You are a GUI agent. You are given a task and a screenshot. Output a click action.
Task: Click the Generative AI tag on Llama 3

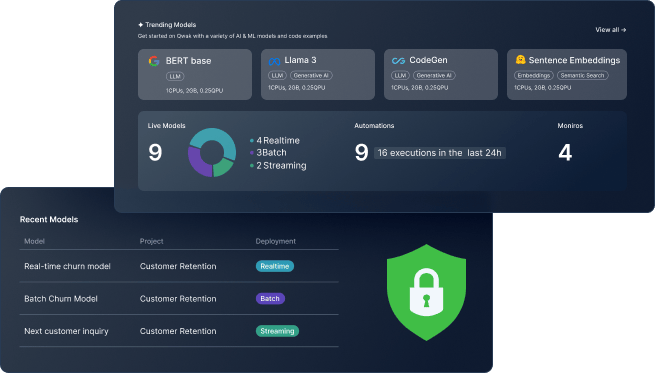coord(311,76)
